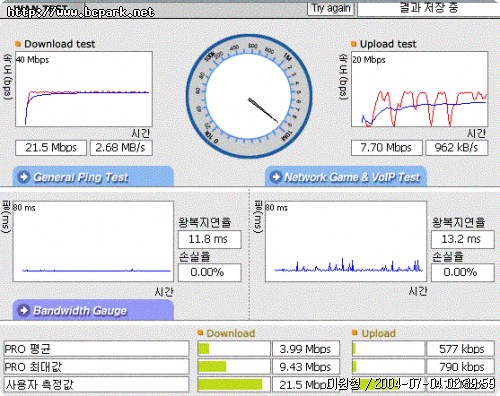
Task: Click the 790 kbps upload value
Action: (461, 367)
